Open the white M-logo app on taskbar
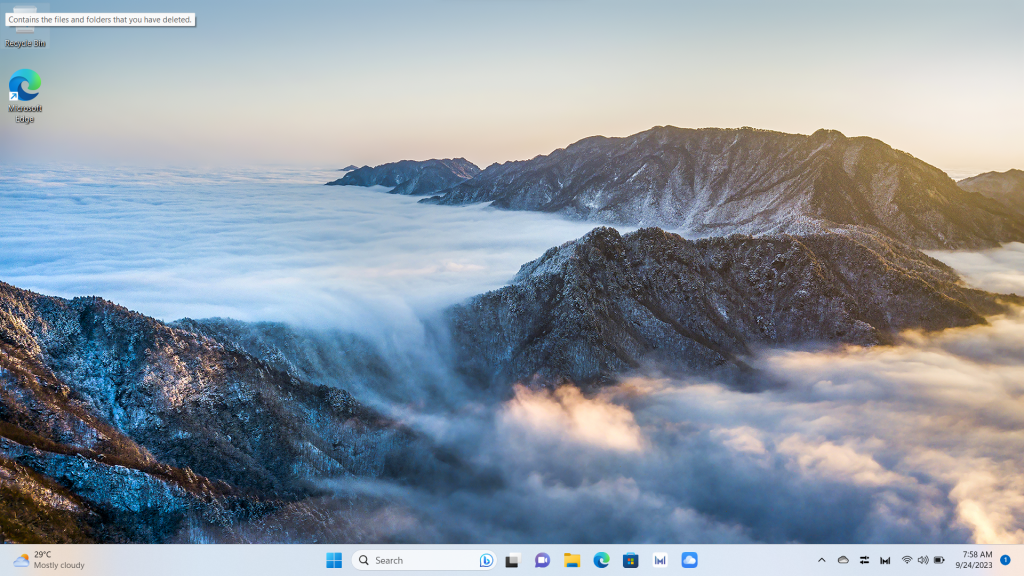This screenshot has width=1024, height=576. click(x=660, y=560)
